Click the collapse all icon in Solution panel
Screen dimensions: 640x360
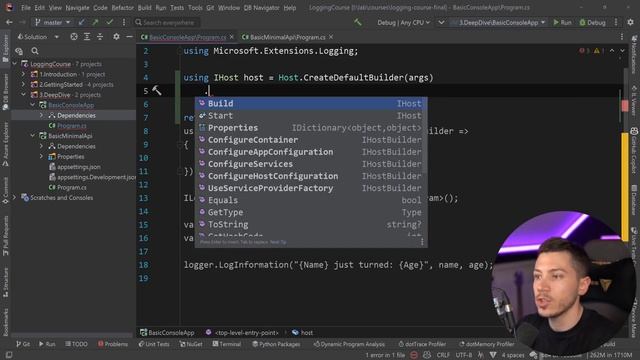pos(100,37)
